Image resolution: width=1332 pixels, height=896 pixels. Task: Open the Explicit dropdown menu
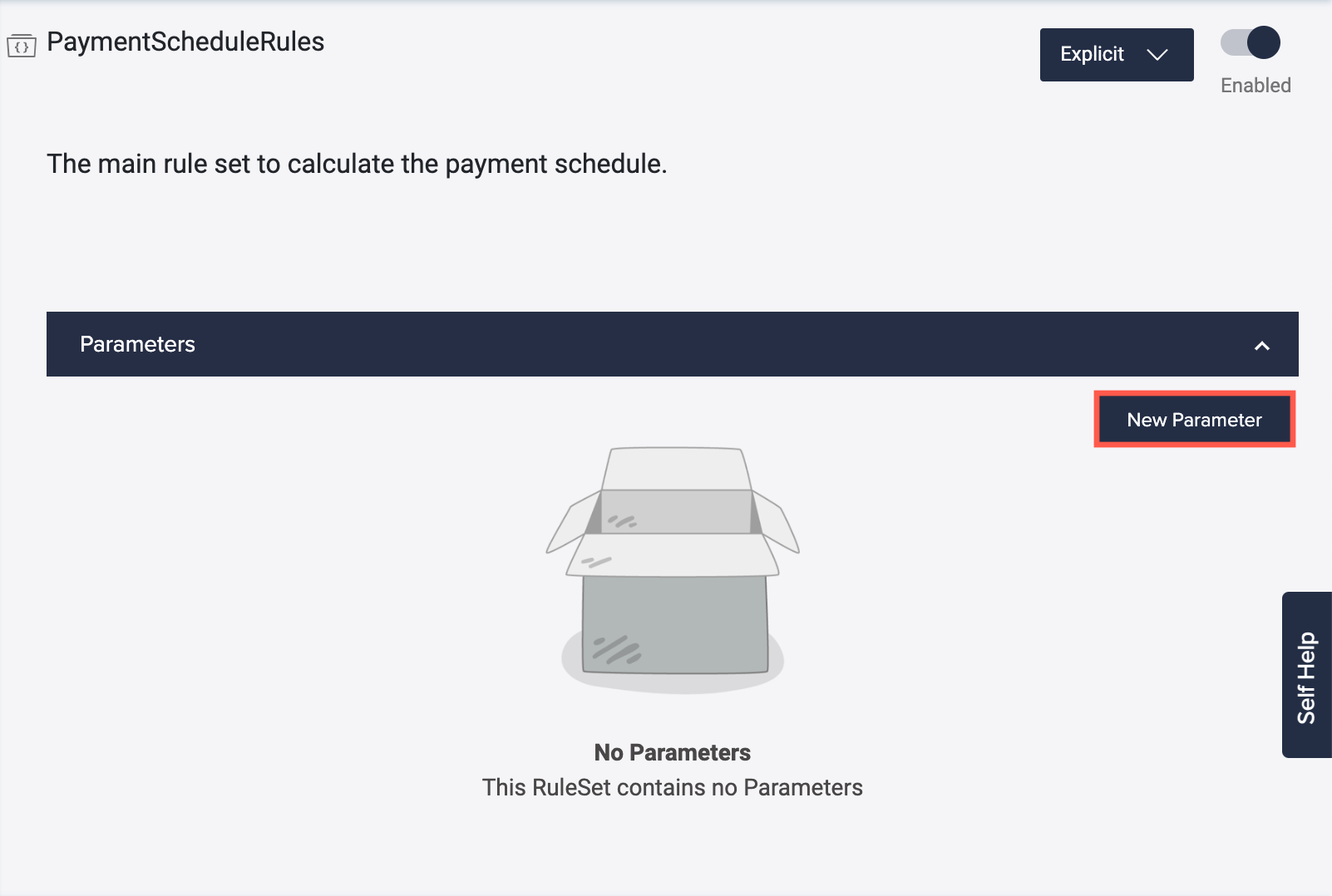point(1116,55)
